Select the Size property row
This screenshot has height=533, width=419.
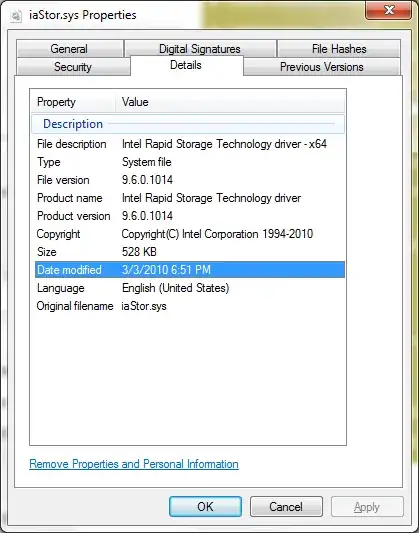[190, 252]
